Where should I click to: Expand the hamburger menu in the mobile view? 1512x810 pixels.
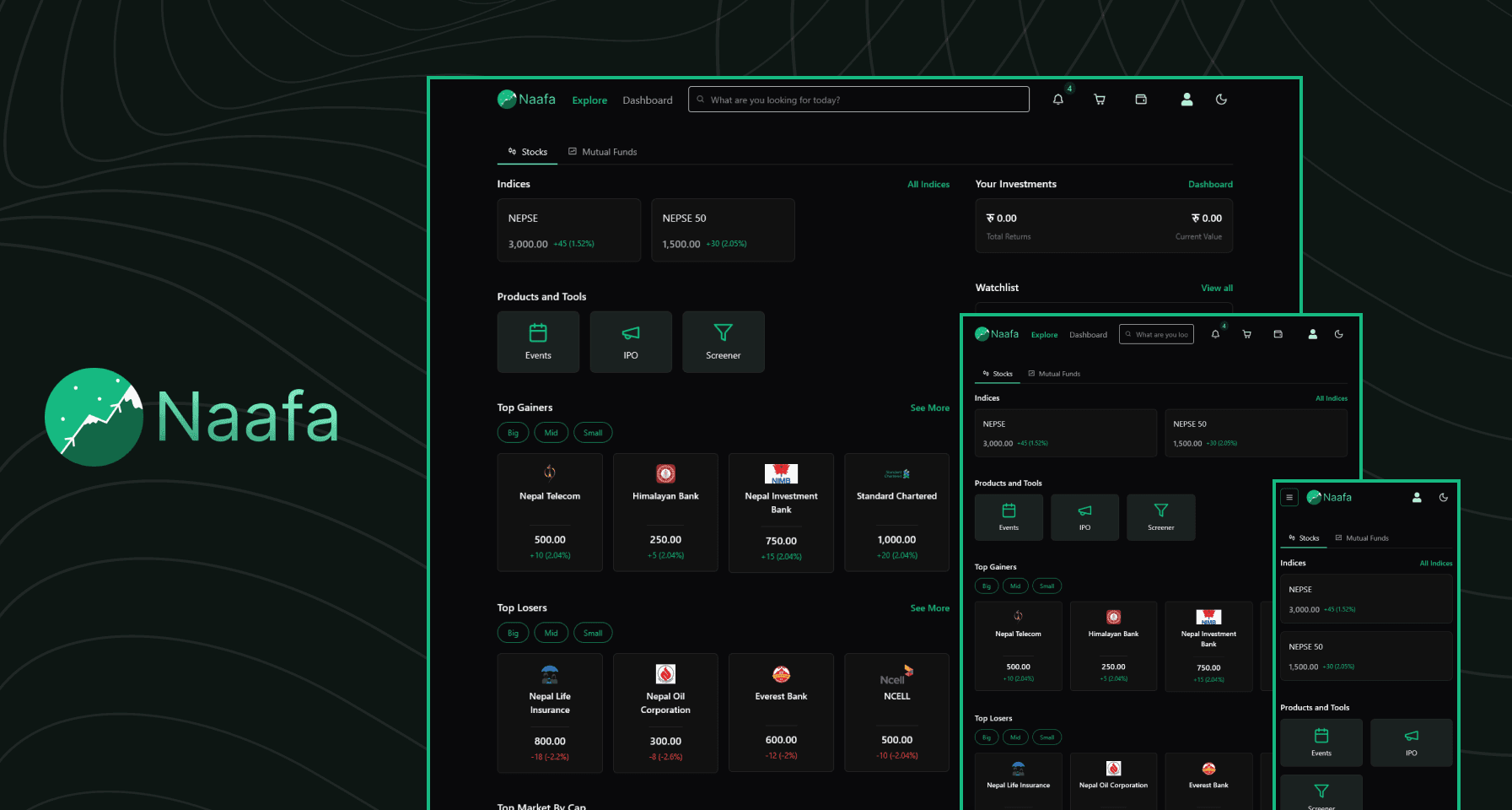1289,498
